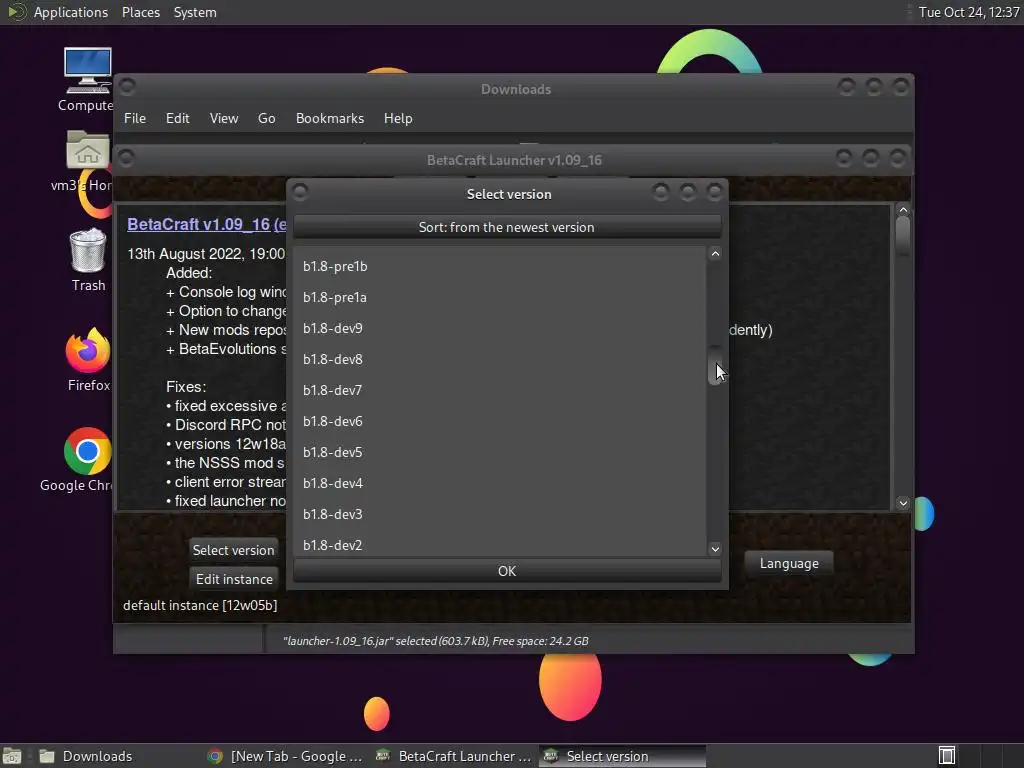Click Edit instance button in BetaCraft launcher

pos(234,579)
